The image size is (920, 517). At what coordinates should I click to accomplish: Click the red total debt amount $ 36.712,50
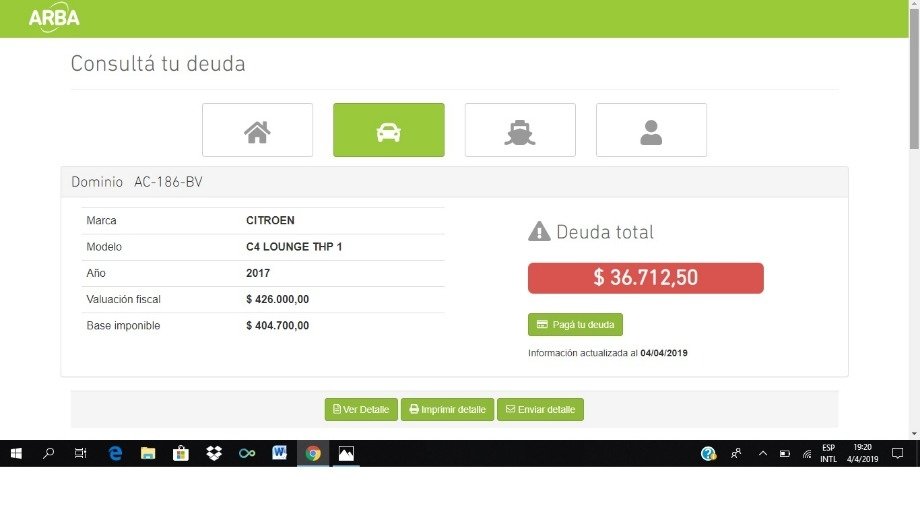[x=645, y=278]
